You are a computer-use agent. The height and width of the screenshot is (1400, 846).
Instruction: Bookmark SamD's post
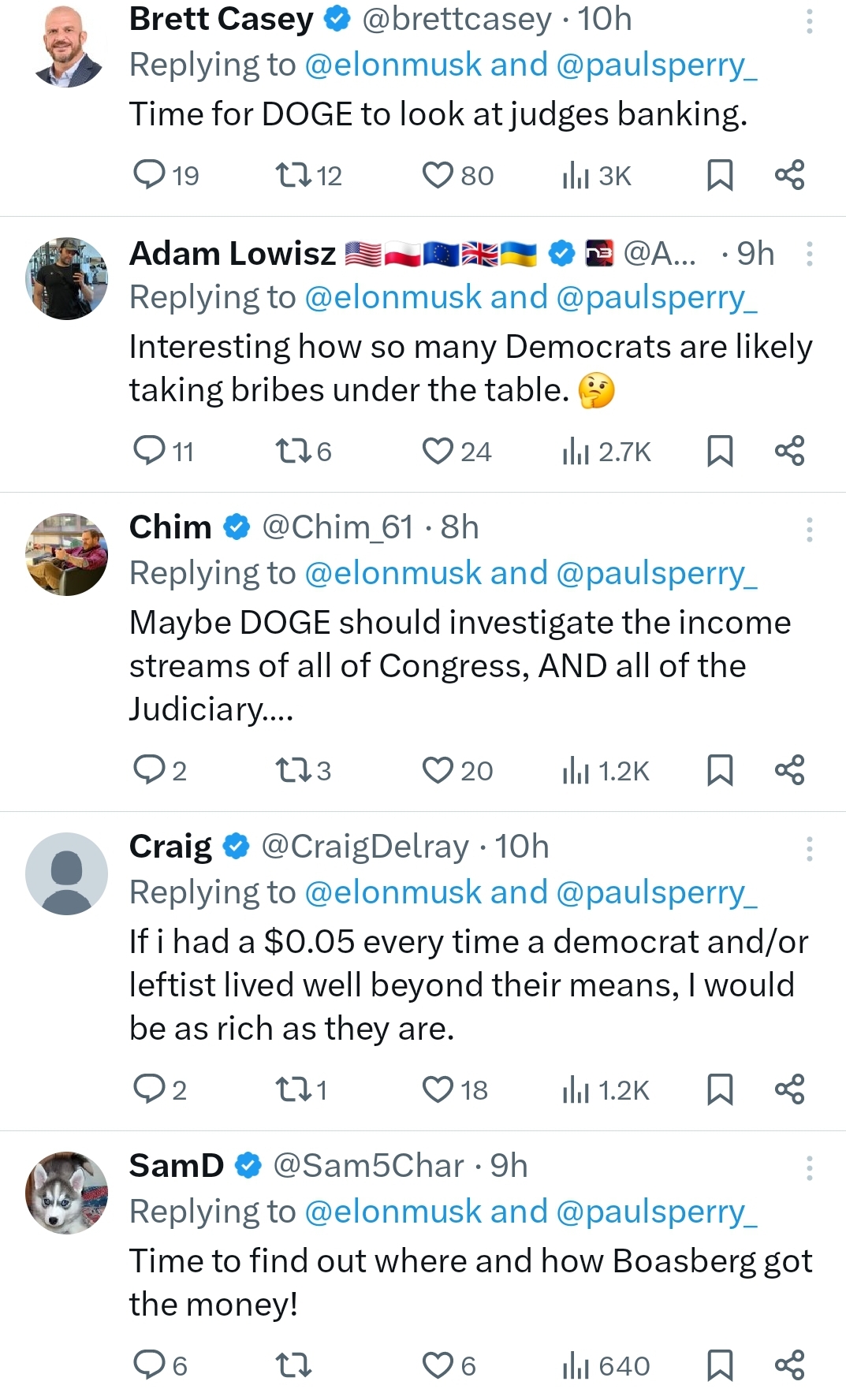[x=719, y=1365]
